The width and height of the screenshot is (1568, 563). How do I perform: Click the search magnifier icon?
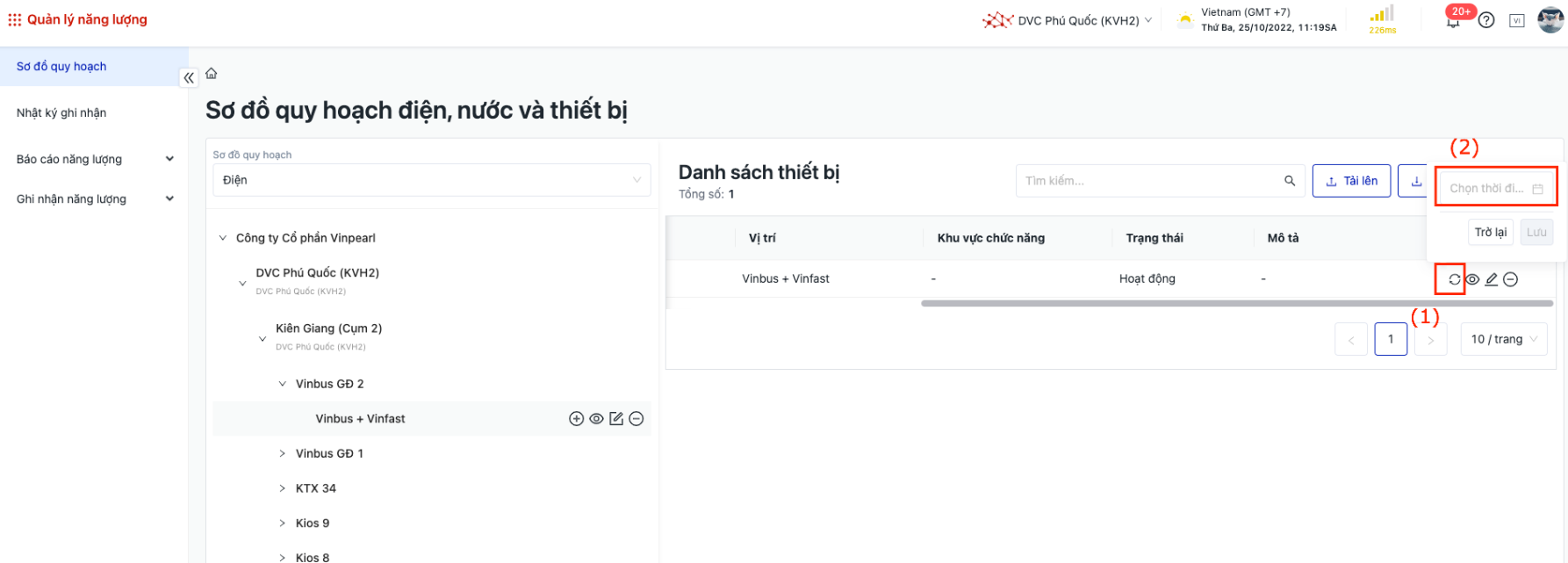click(x=1290, y=181)
